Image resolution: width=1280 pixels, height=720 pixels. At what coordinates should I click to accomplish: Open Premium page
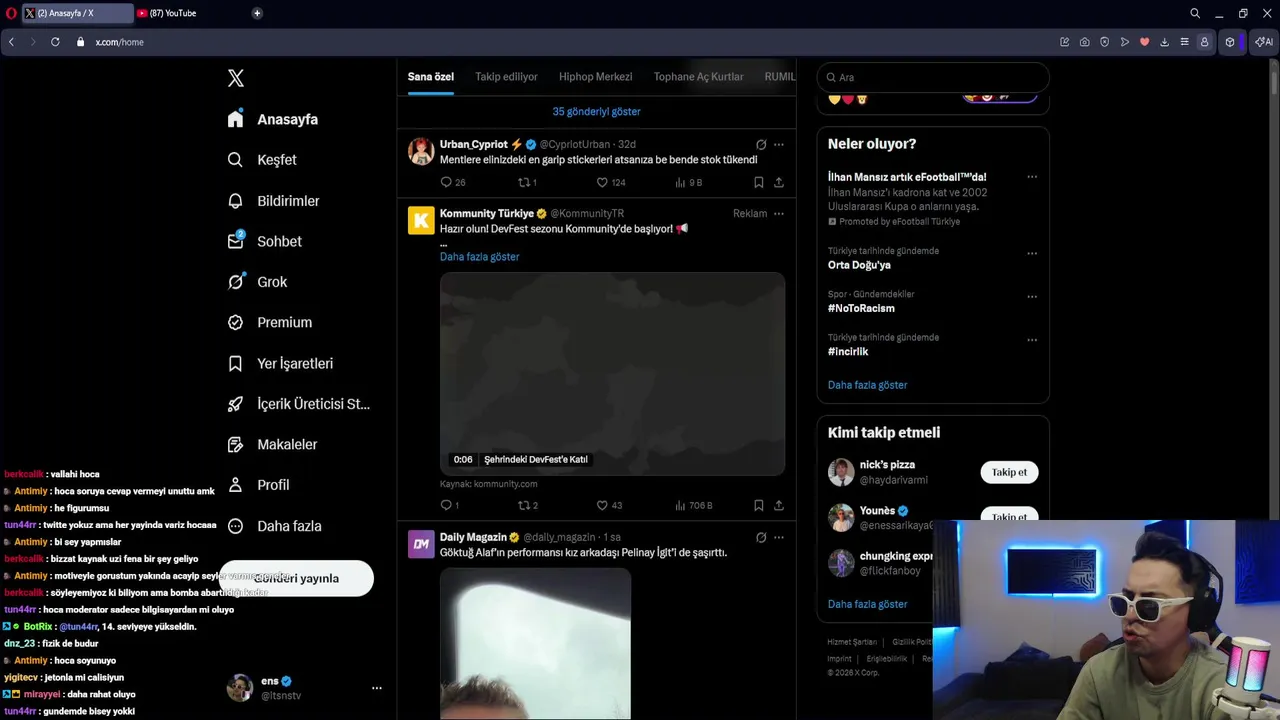269,322
